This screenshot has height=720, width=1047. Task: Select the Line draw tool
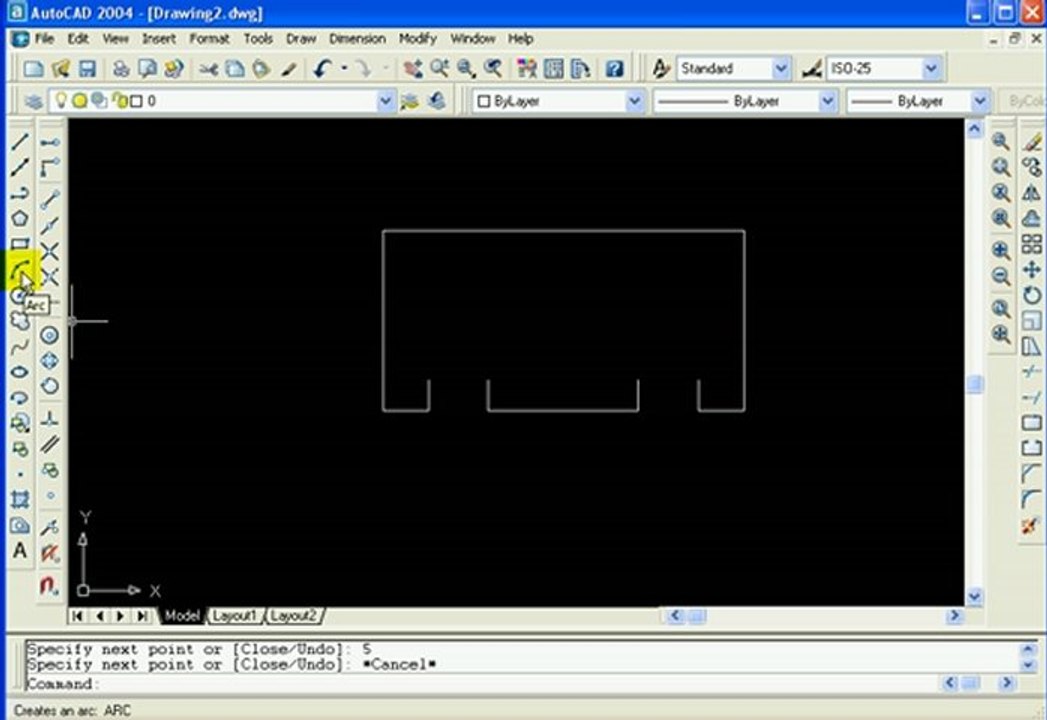19,142
